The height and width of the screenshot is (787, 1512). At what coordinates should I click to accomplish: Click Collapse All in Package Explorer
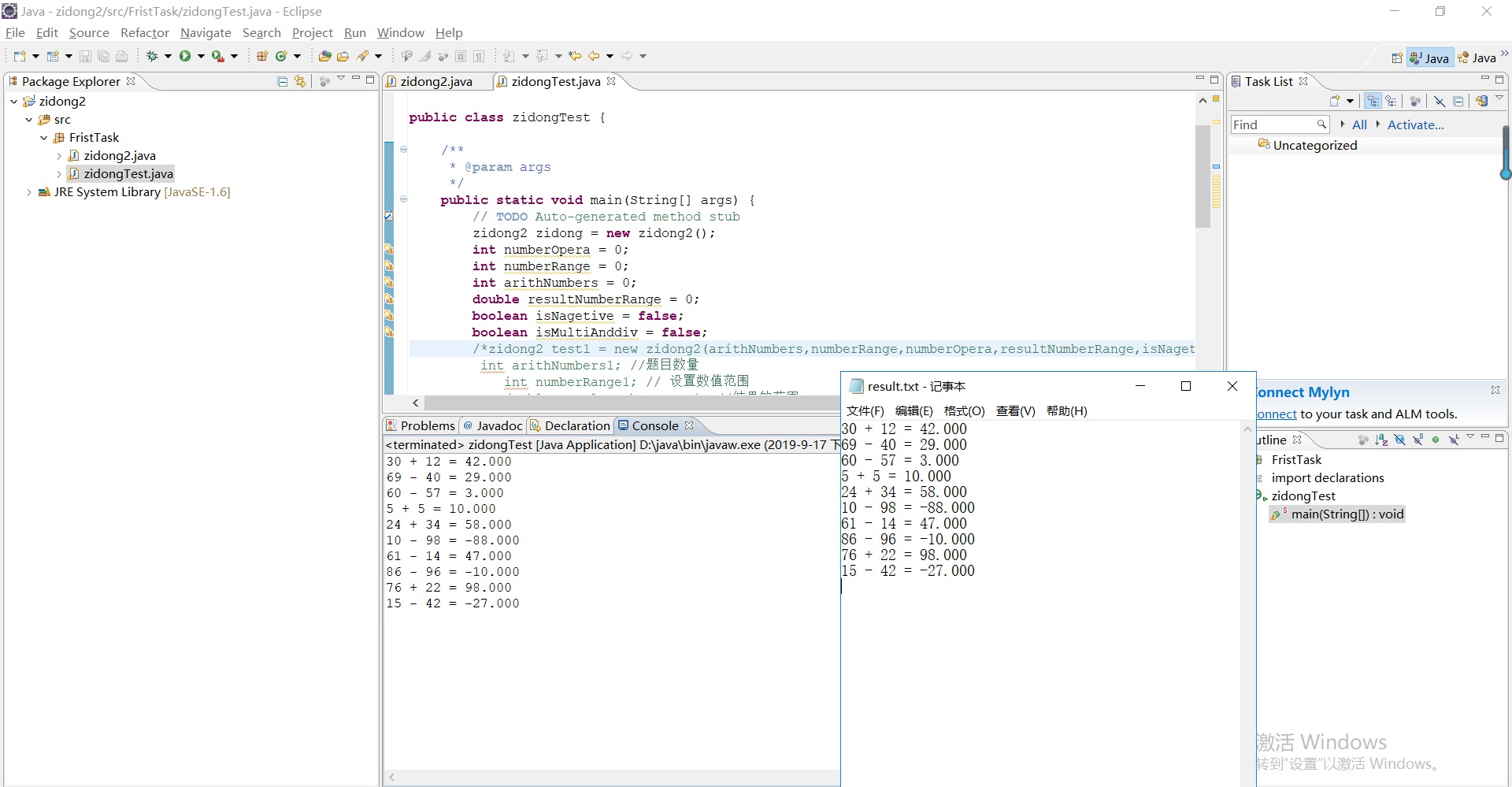click(283, 81)
